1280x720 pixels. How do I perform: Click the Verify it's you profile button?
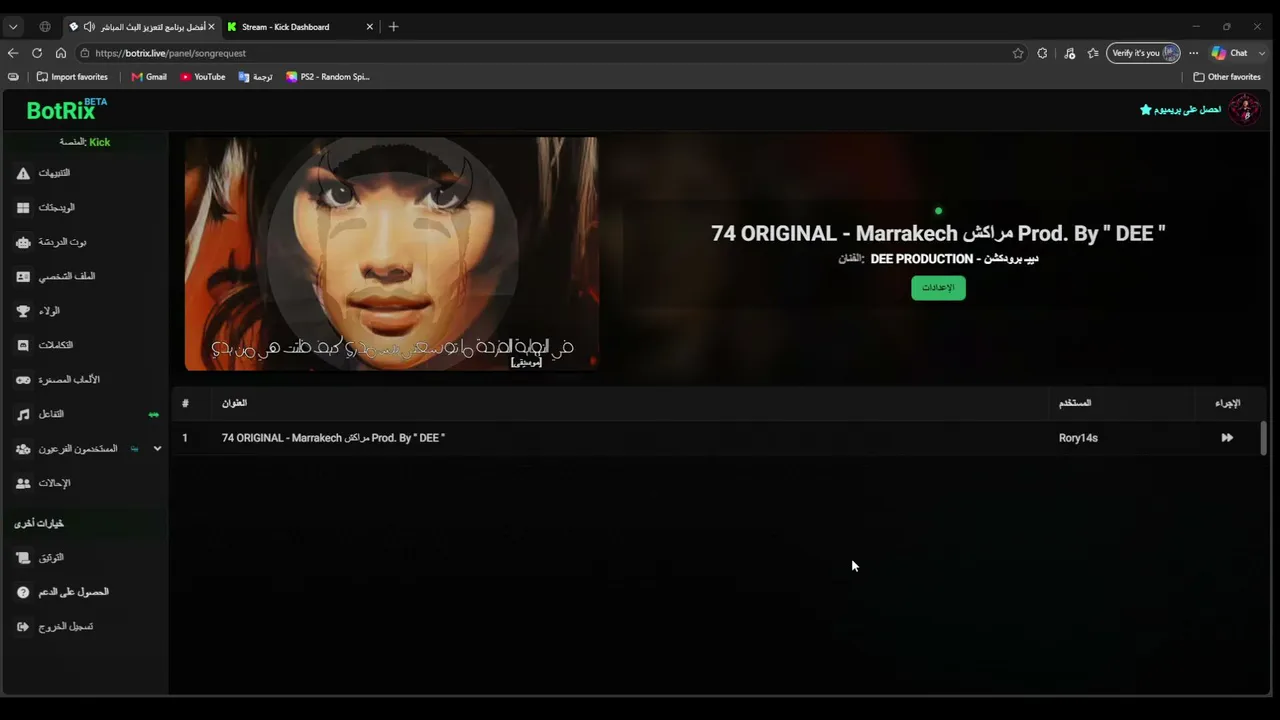click(x=1143, y=53)
